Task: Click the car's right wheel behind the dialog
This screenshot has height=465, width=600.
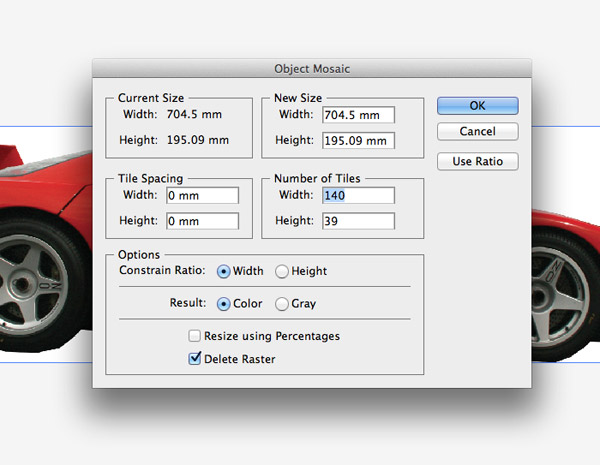Action: [562, 295]
